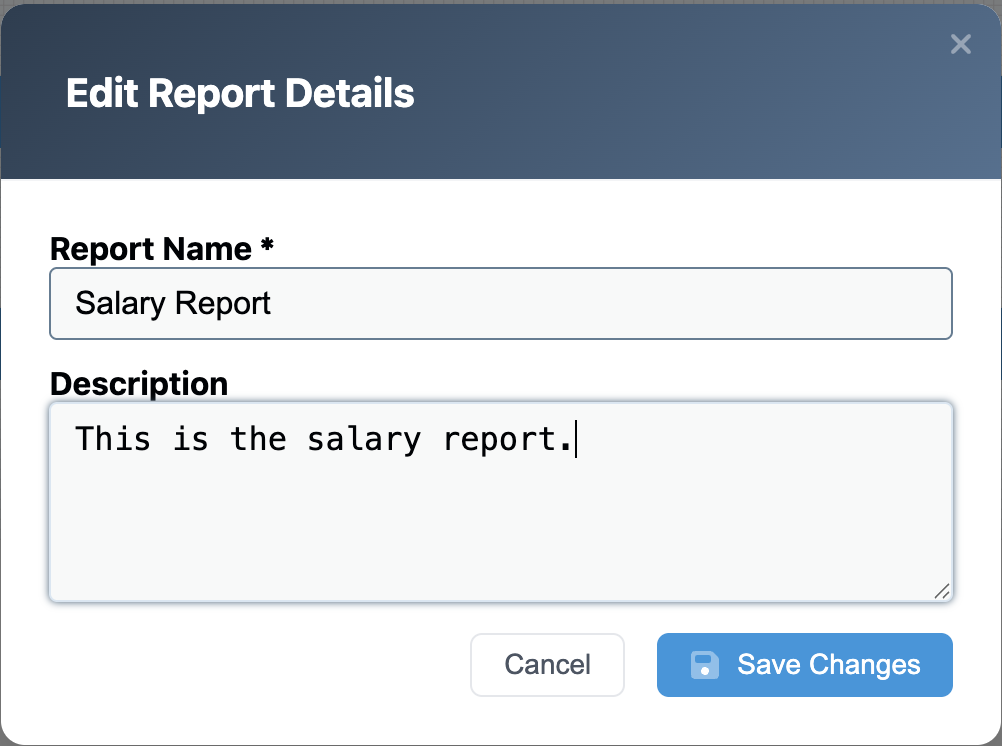Click the Save Changes button

tap(804, 664)
